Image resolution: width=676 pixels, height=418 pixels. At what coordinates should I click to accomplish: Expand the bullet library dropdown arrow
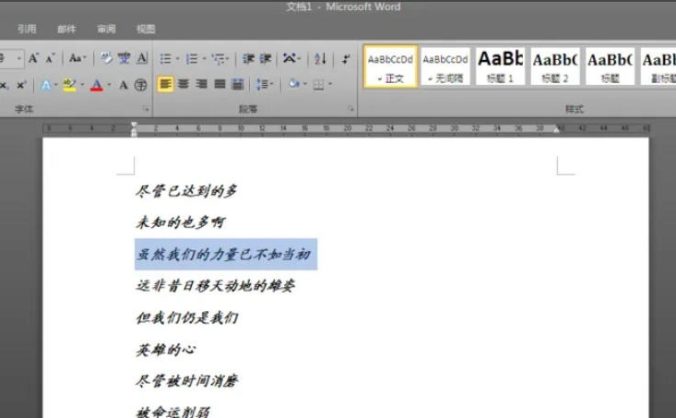tap(178, 59)
